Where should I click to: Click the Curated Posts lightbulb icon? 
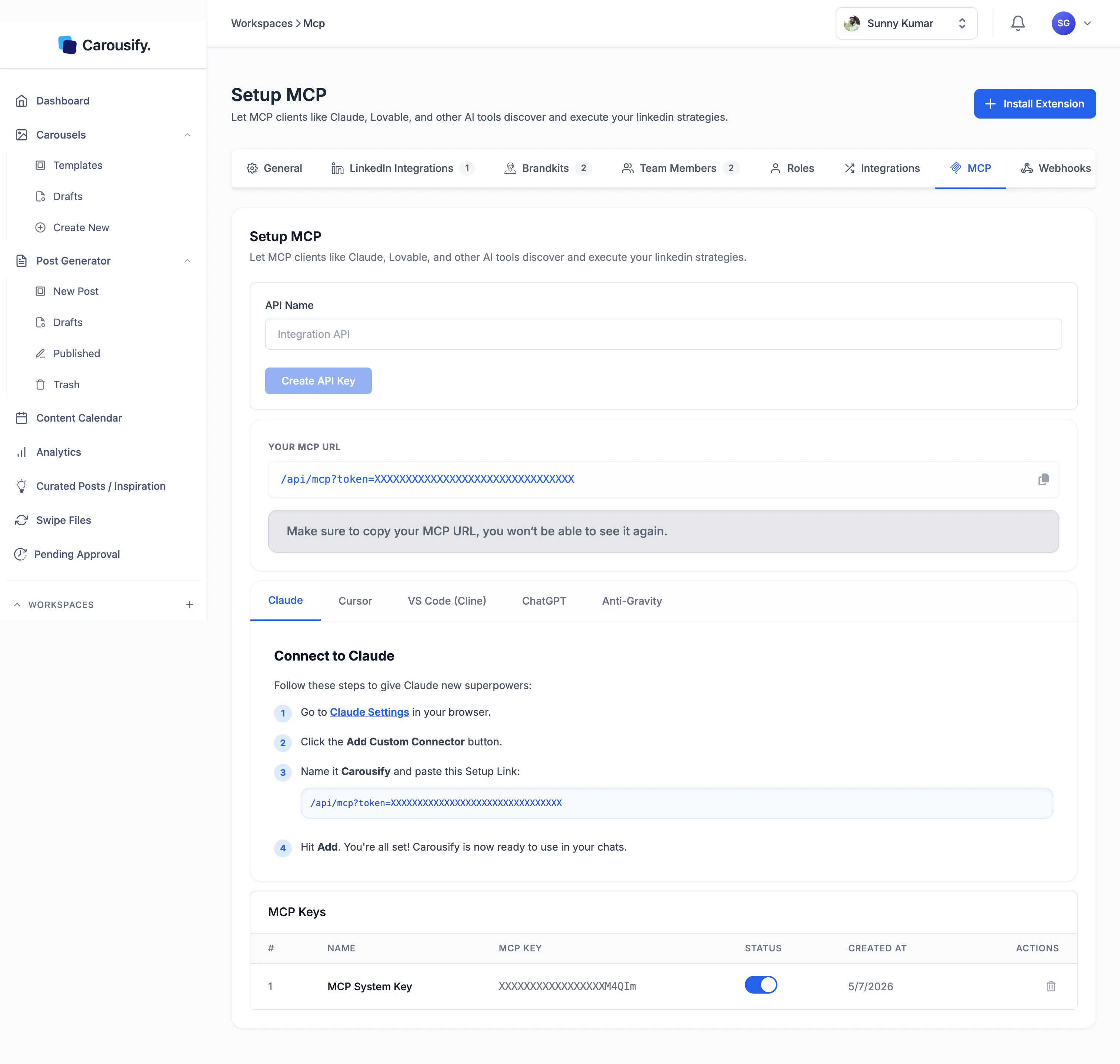pos(21,486)
